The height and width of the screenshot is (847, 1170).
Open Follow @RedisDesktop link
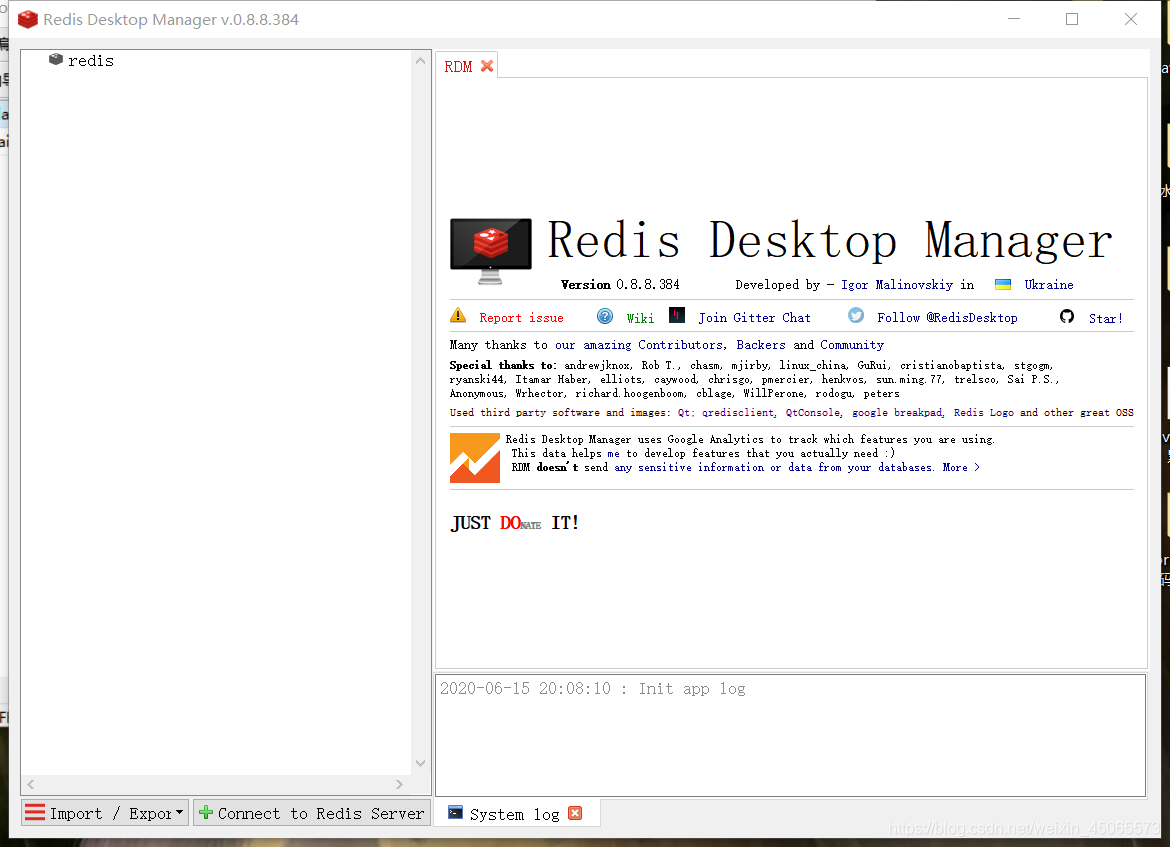tap(947, 318)
